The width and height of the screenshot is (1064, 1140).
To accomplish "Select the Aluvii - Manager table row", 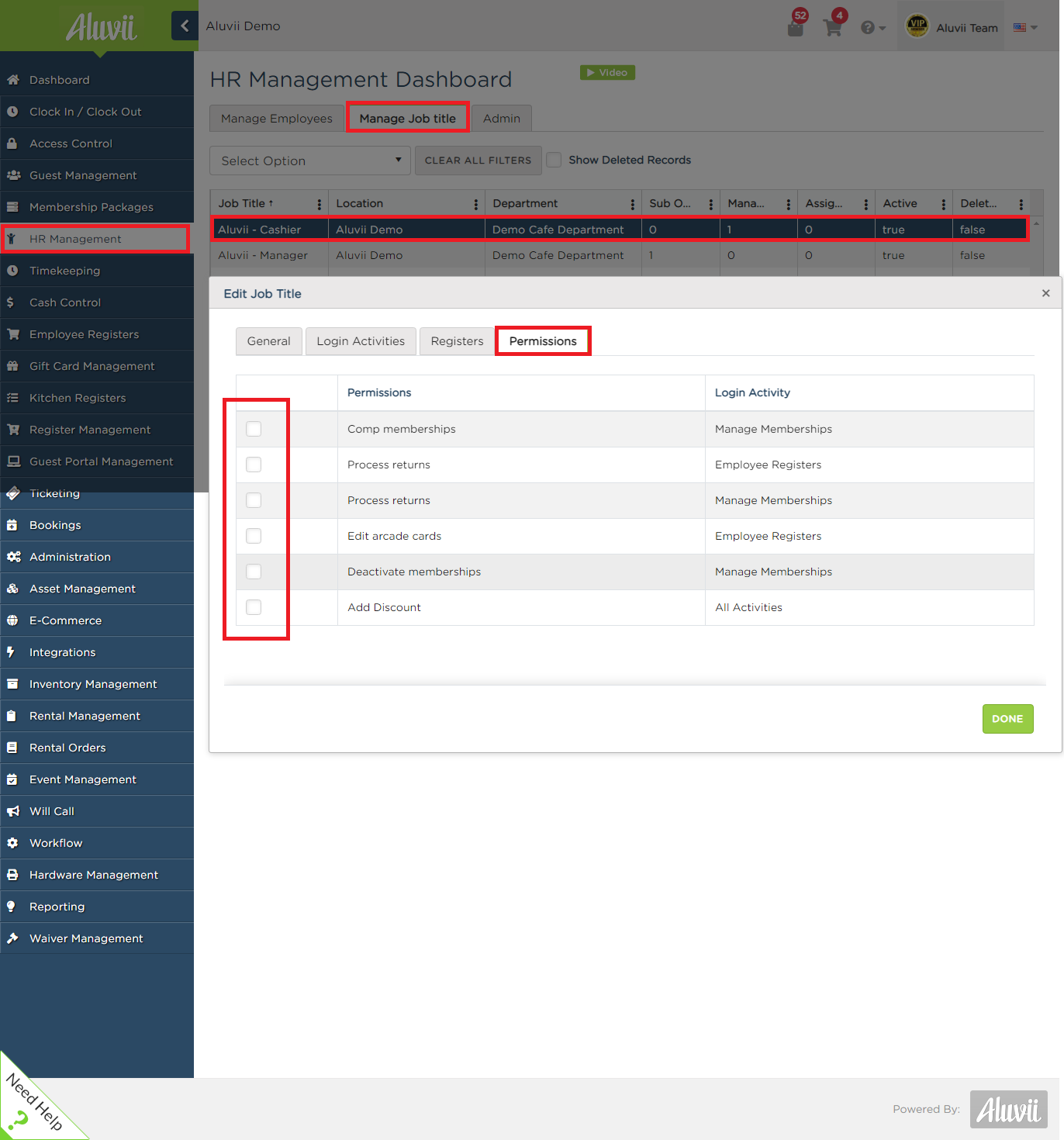I will click(620, 255).
